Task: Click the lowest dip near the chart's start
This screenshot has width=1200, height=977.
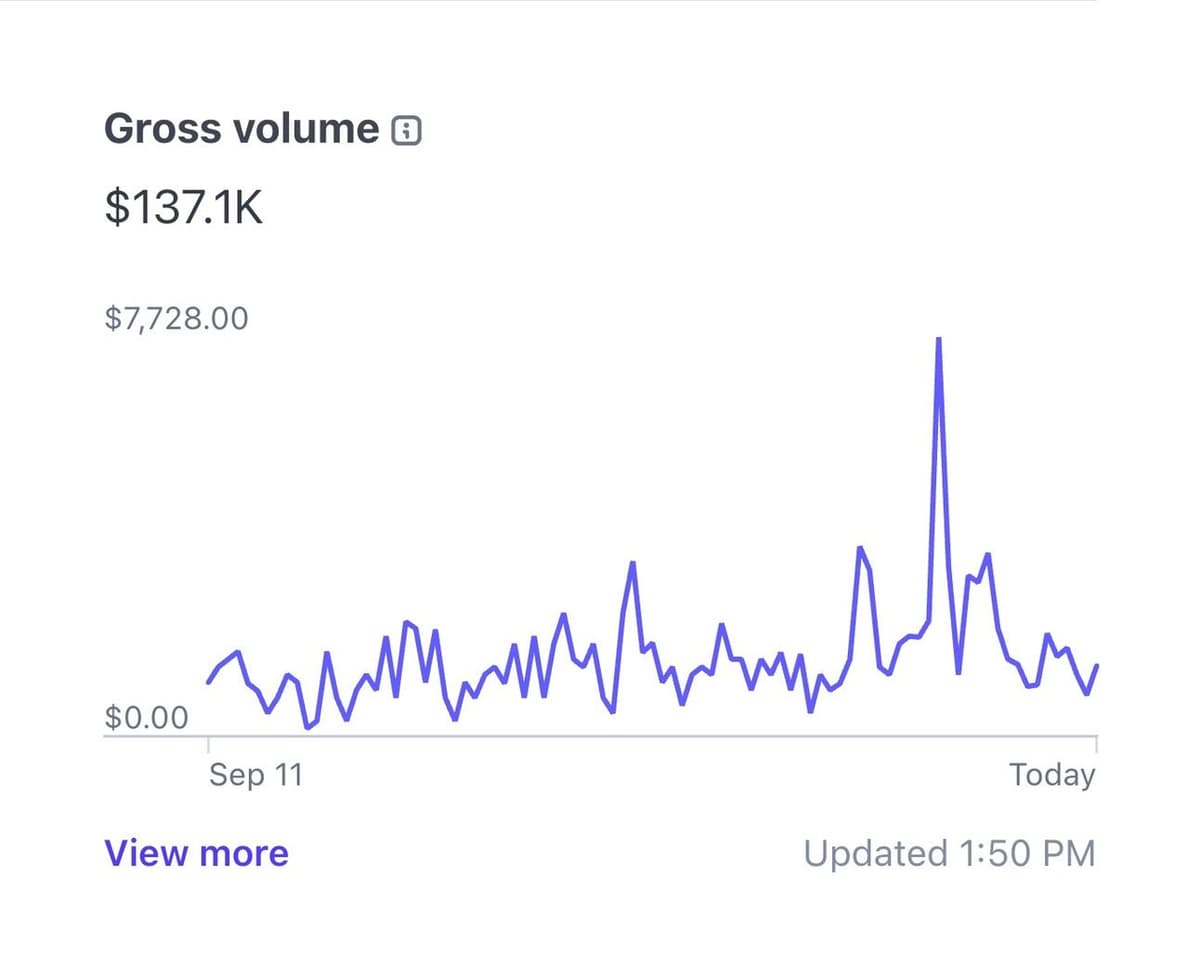Action: pyautogui.click(x=307, y=727)
